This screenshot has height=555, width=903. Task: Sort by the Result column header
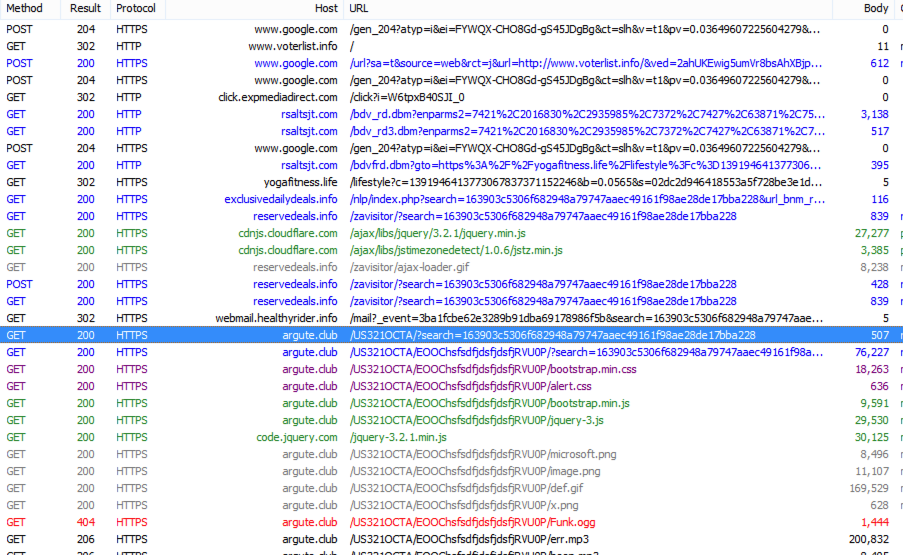pyautogui.click(x=86, y=8)
